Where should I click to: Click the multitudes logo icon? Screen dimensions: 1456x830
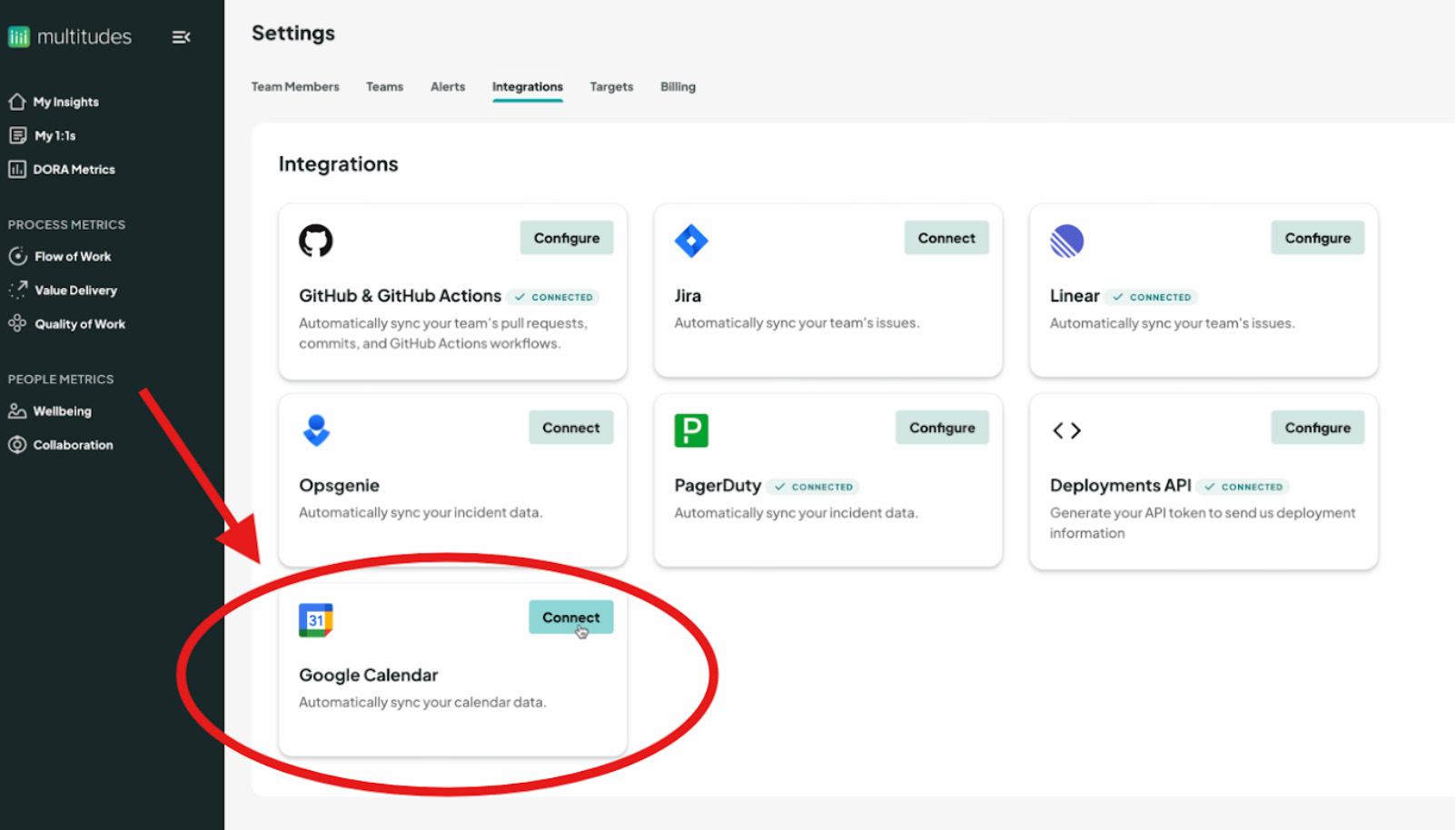(x=19, y=37)
